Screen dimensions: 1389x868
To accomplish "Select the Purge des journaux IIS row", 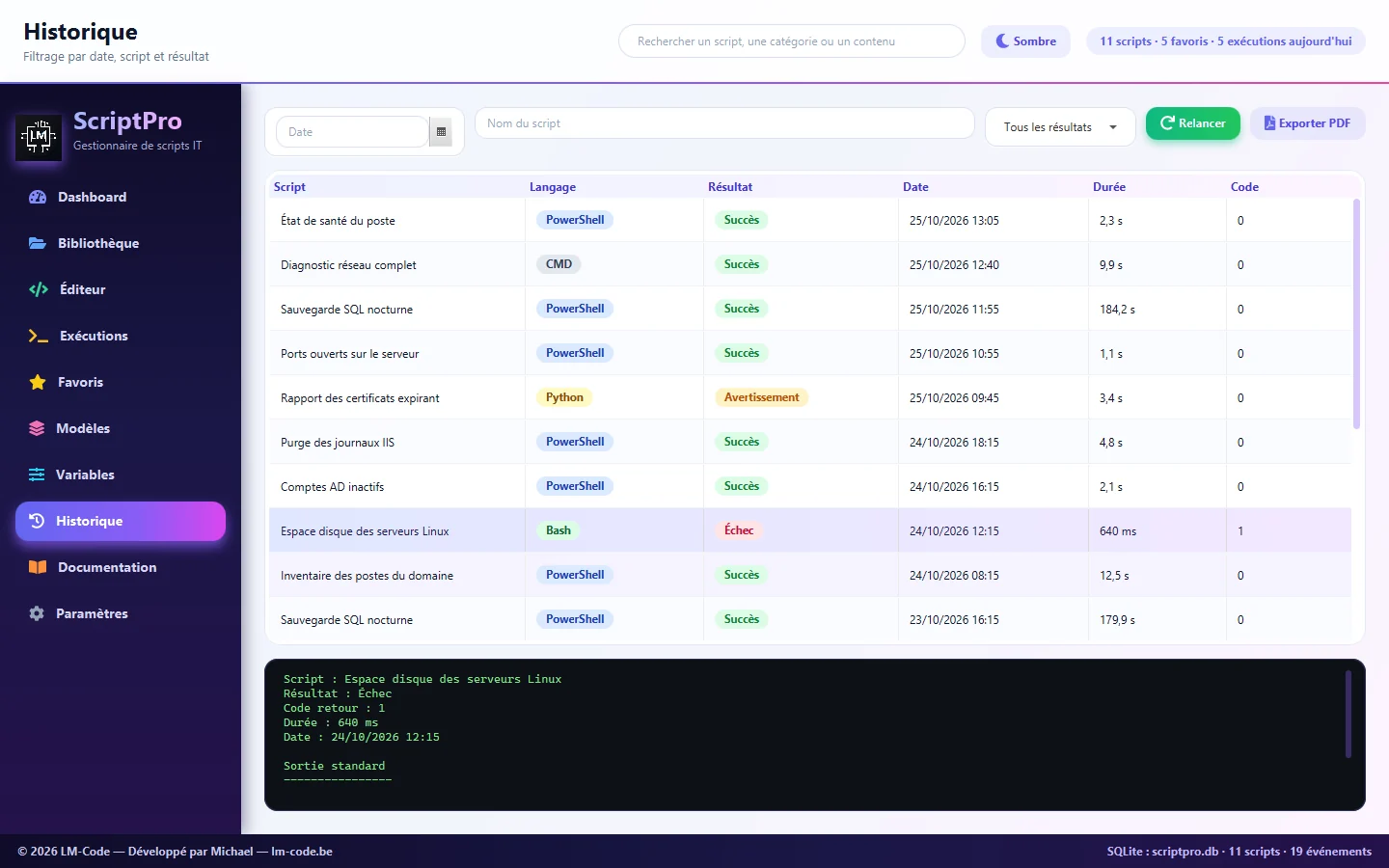I will [x=810, y=442].
